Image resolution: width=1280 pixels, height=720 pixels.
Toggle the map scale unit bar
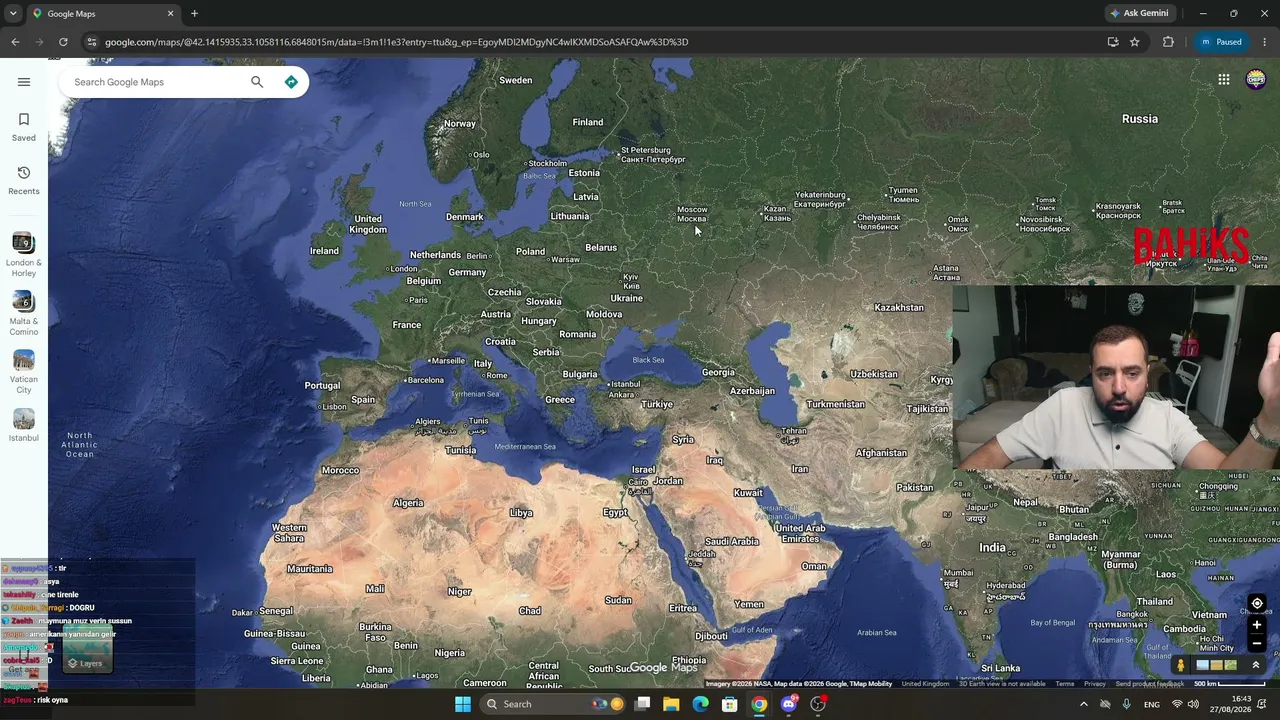click(x=1230, y=684)
